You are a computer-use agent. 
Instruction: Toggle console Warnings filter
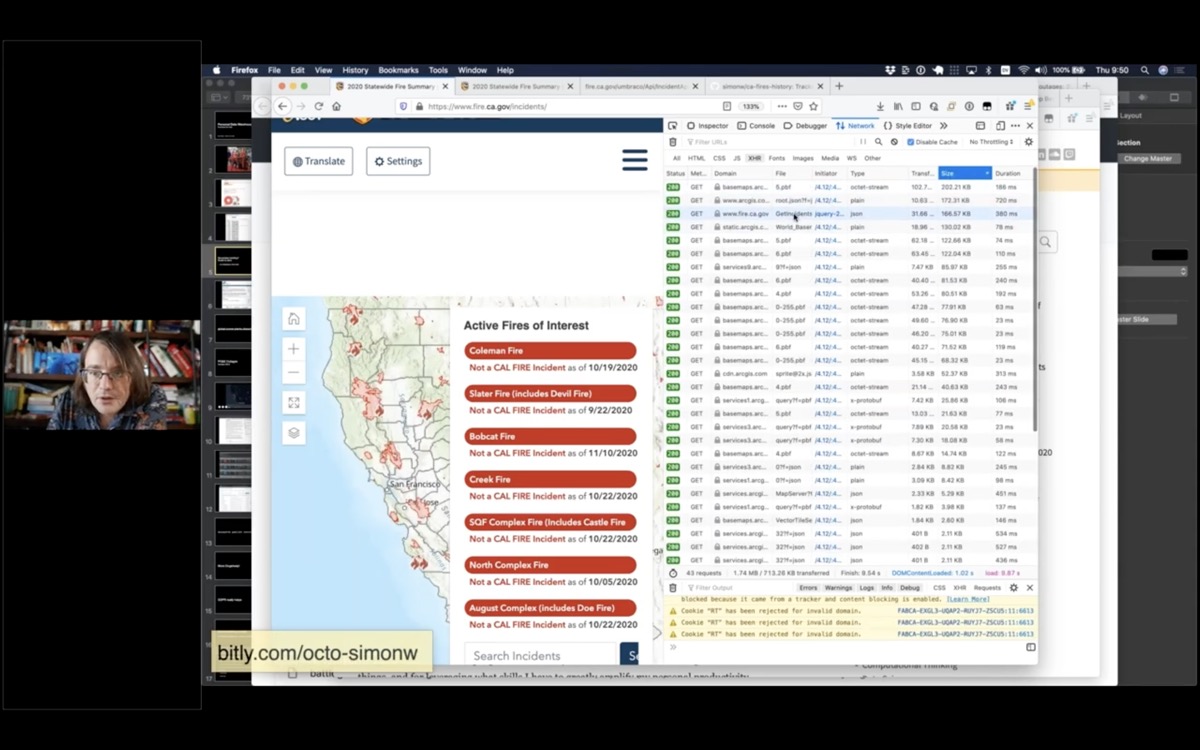click(x=839, y=588)
